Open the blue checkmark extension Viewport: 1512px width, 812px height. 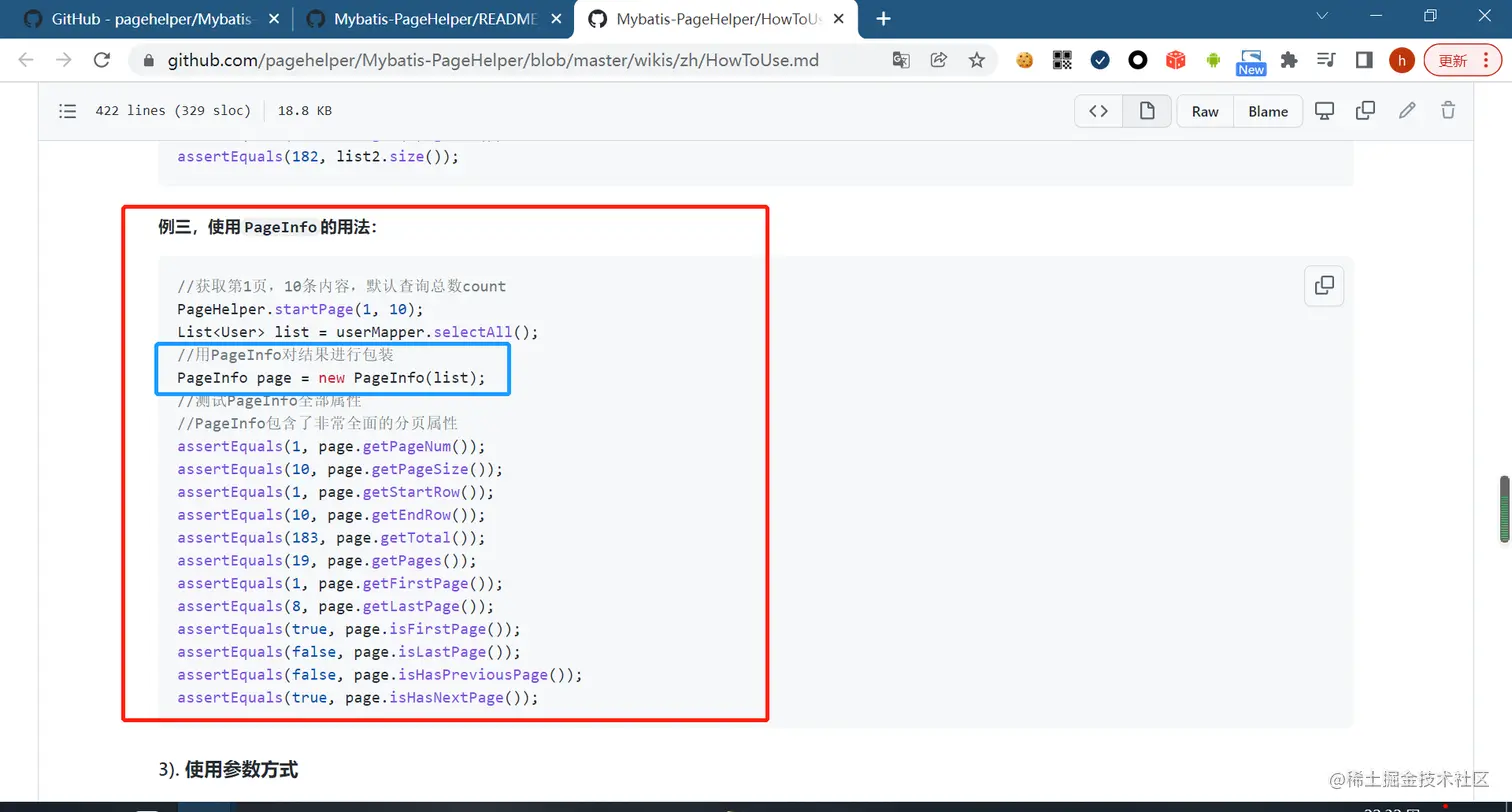coord(1100,60)
